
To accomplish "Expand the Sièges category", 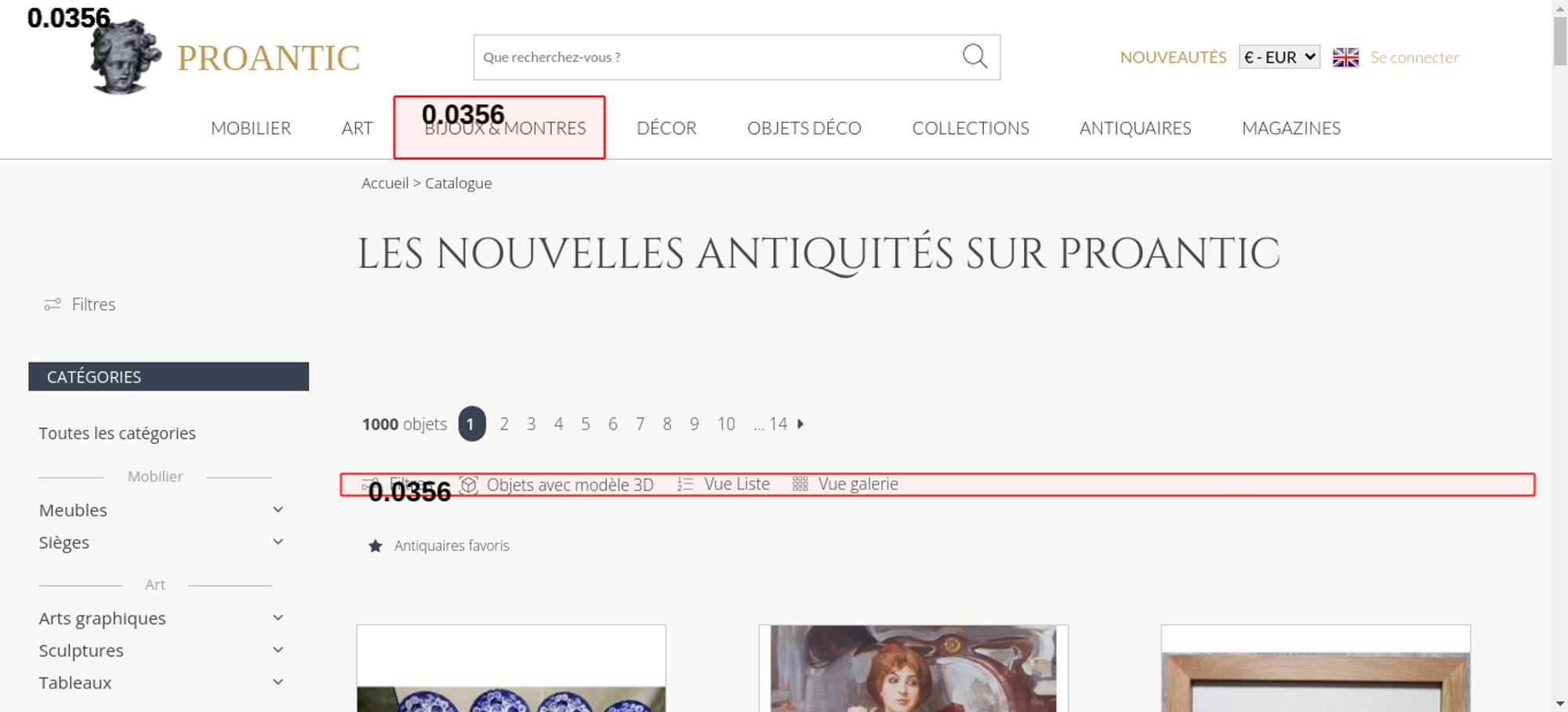I will click(x=278, y=543).
